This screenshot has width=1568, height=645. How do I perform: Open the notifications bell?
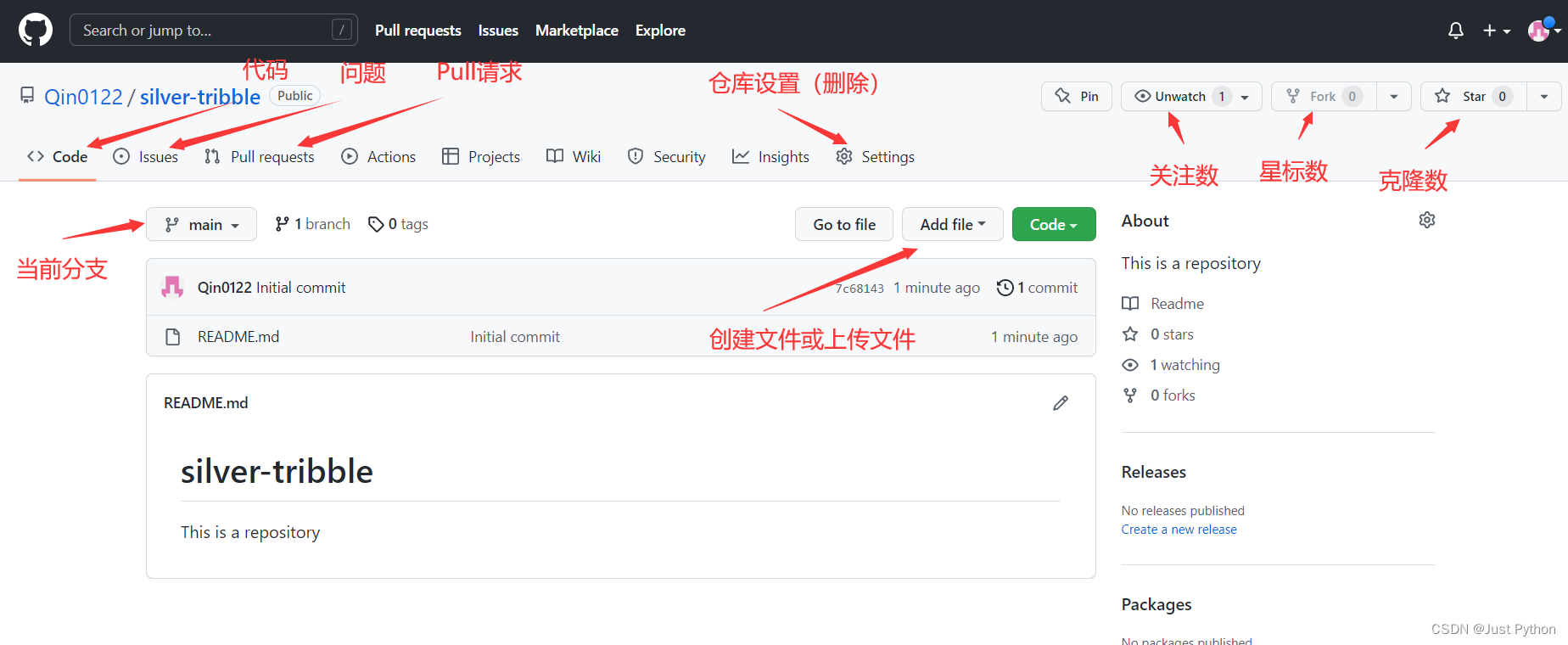pos(1456,31)
